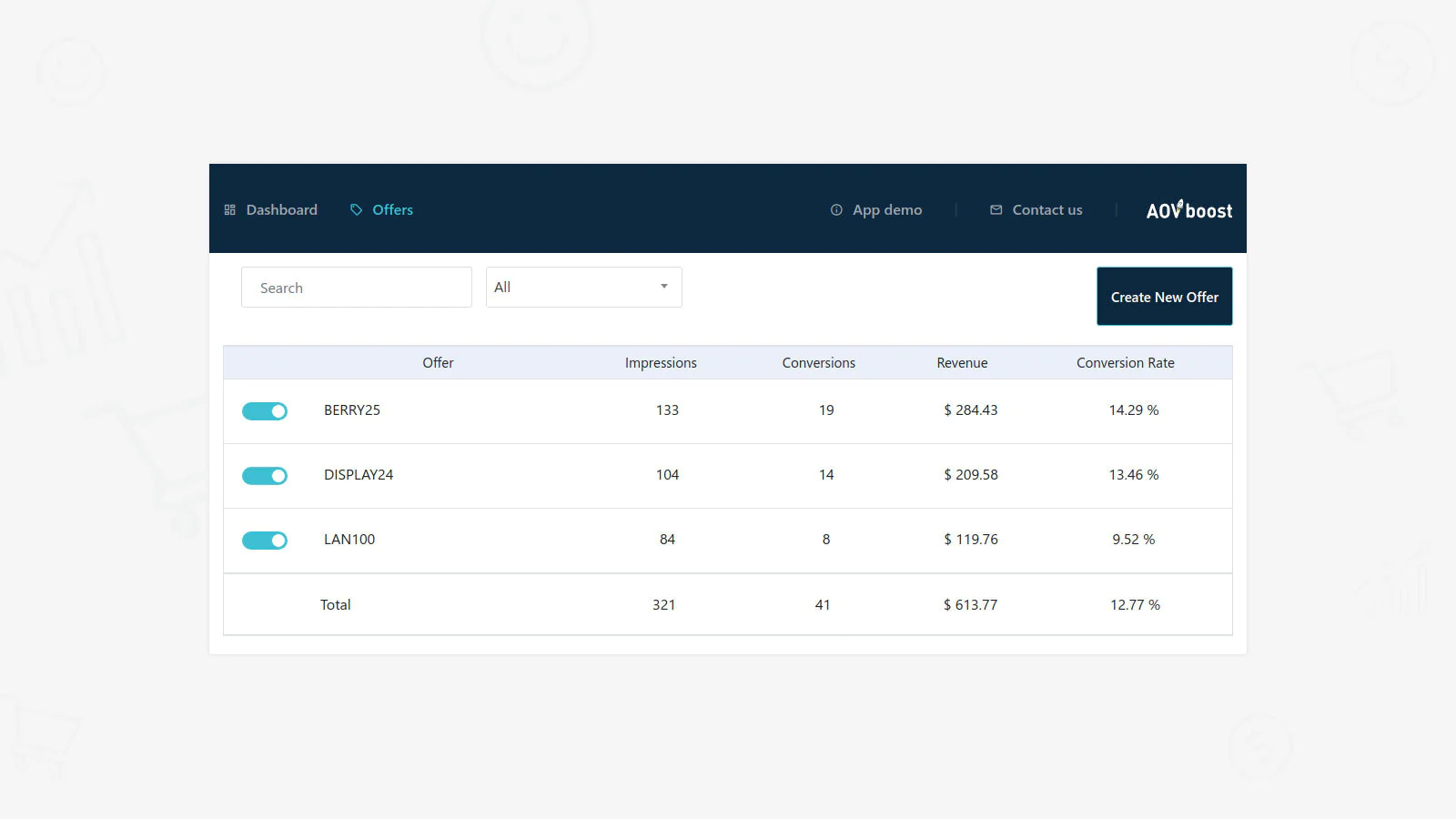This screenshot has width=1456, height=819.
Task: Select the $ 209.58 revenue cell
Action: [971, 475]
